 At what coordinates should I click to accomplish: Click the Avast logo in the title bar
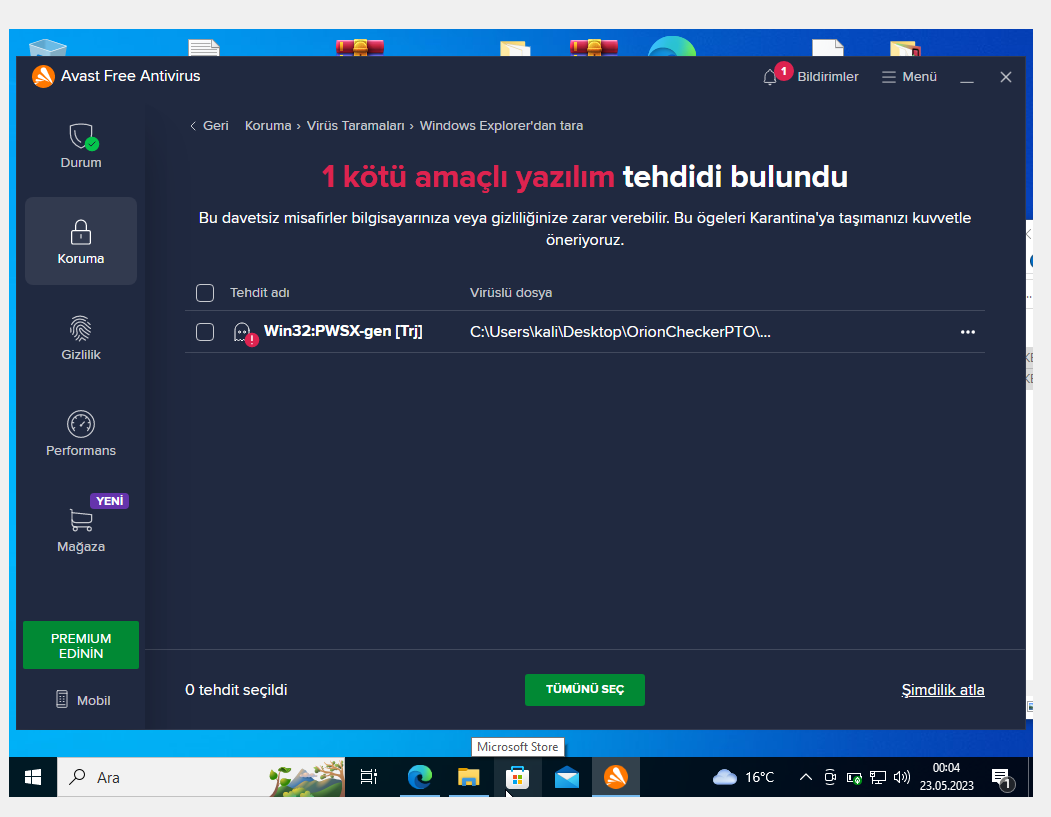coord(43,76)
